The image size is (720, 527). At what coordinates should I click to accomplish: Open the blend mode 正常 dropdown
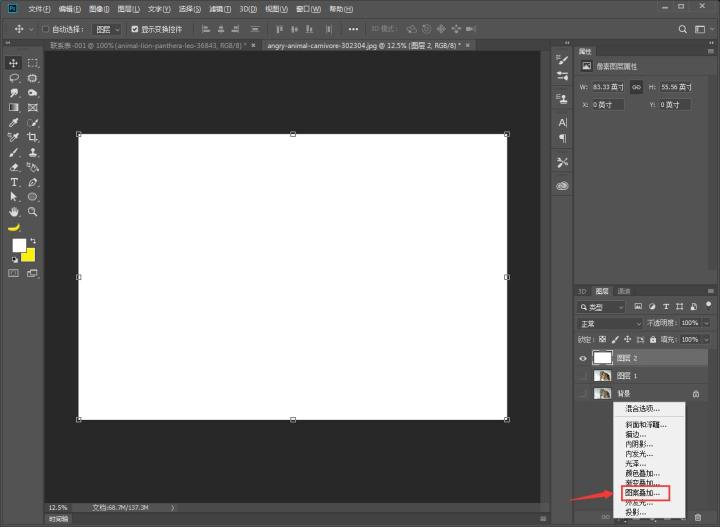tap(610, 324)
